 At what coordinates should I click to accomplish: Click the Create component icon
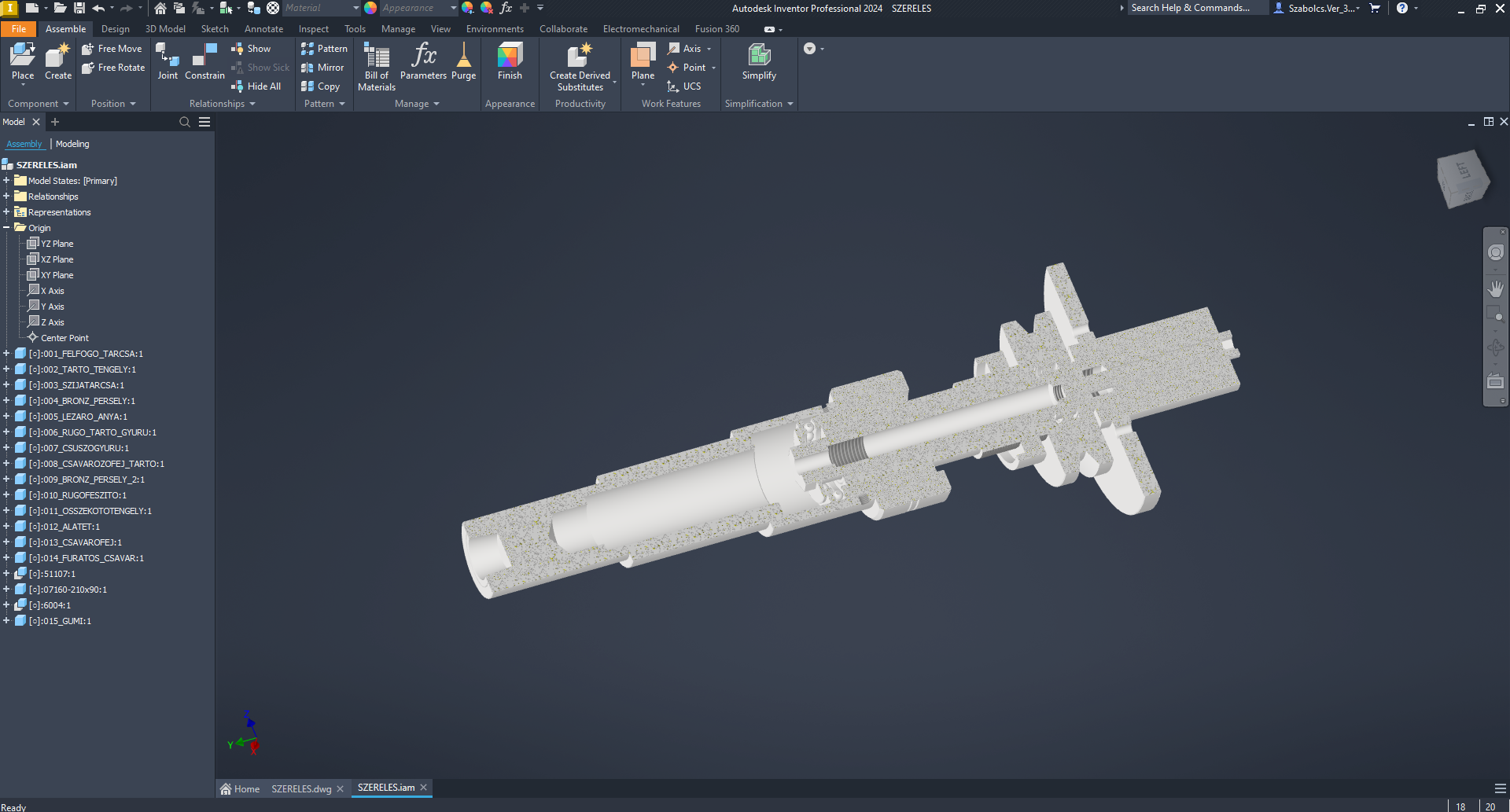click(58, 61)
